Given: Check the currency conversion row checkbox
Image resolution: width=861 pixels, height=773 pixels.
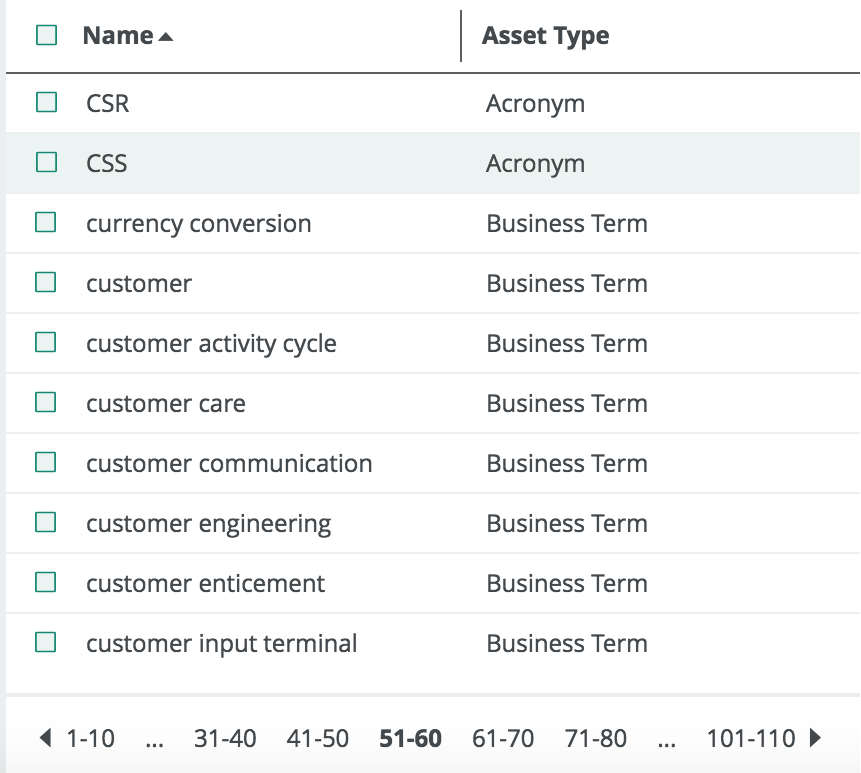Looking at the screenshot, I should point(46,223).
